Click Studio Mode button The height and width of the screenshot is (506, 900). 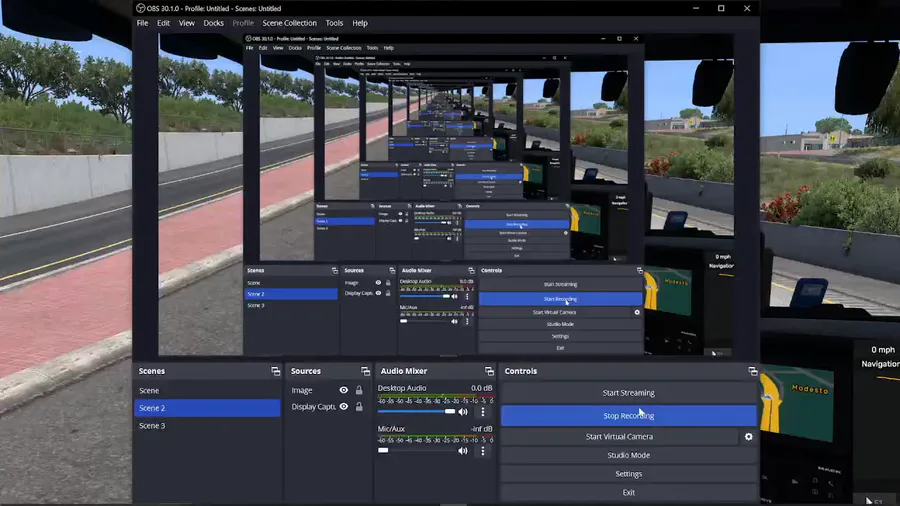pyautogui.click(x=629, y=455)
